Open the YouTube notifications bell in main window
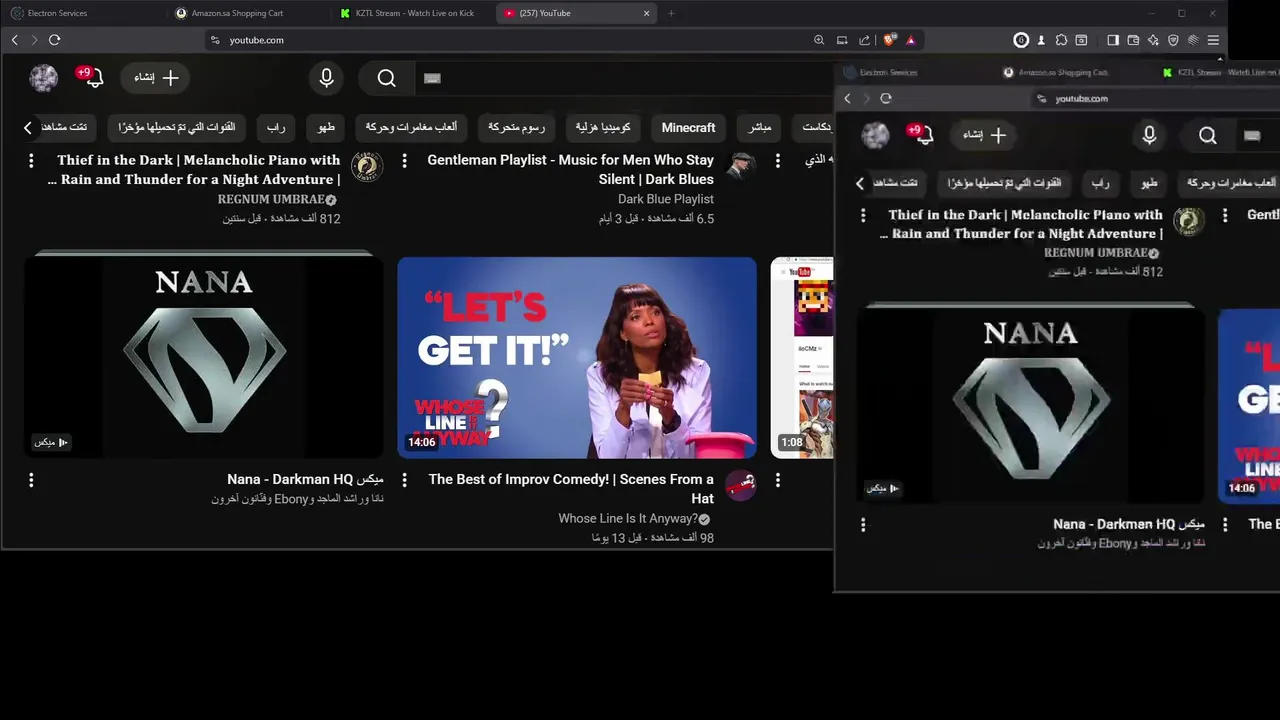The width and height of the screenshot is (1280, 720). coord(92,77)
